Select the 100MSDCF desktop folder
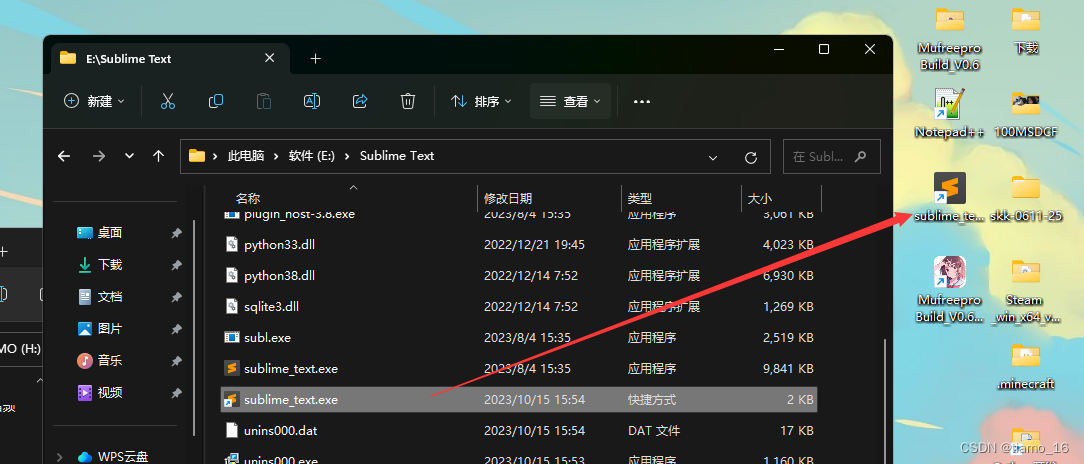The image size is (1084, 464). 1026,113
